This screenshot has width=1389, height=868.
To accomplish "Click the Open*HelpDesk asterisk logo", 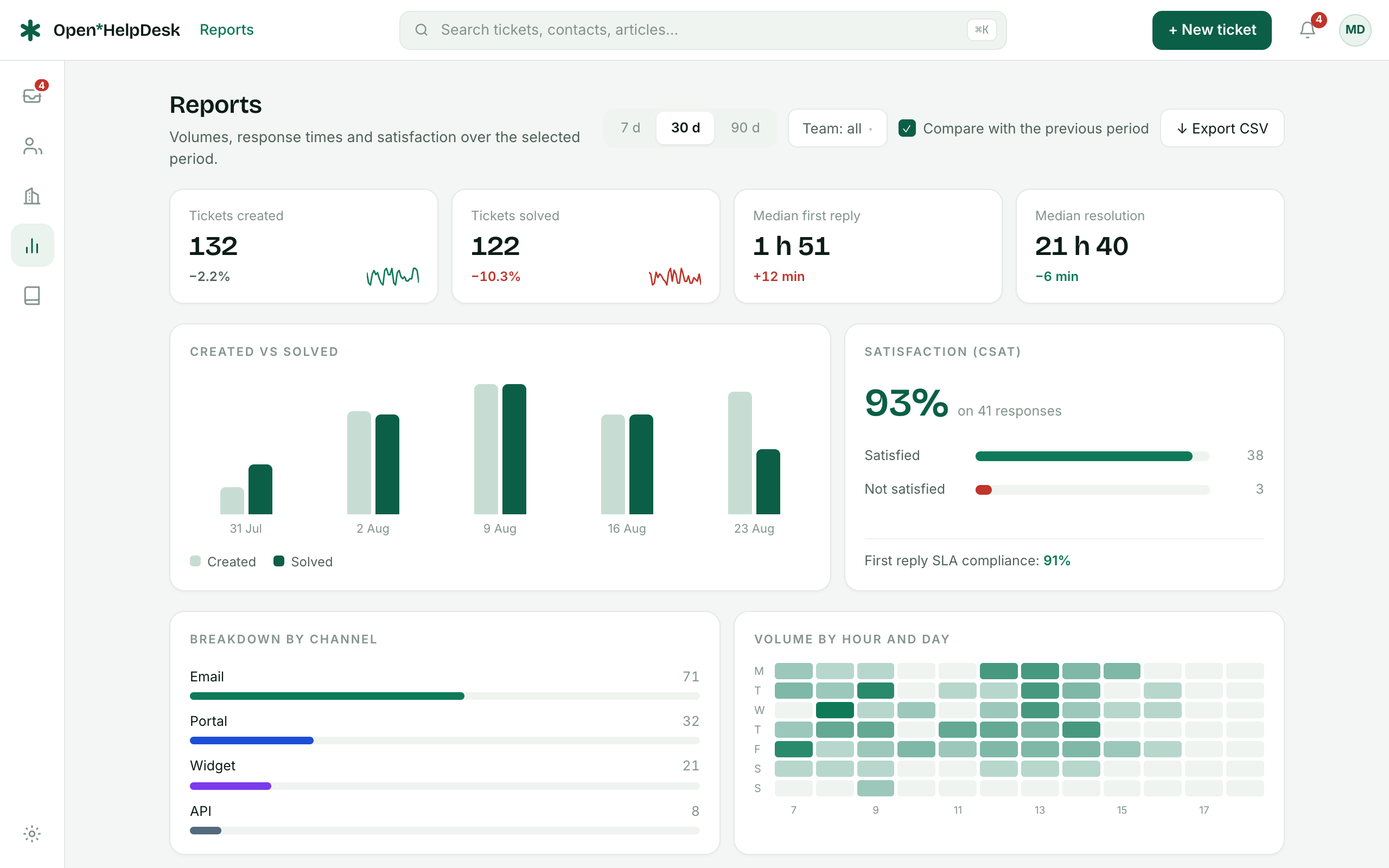I will point(30,30).
